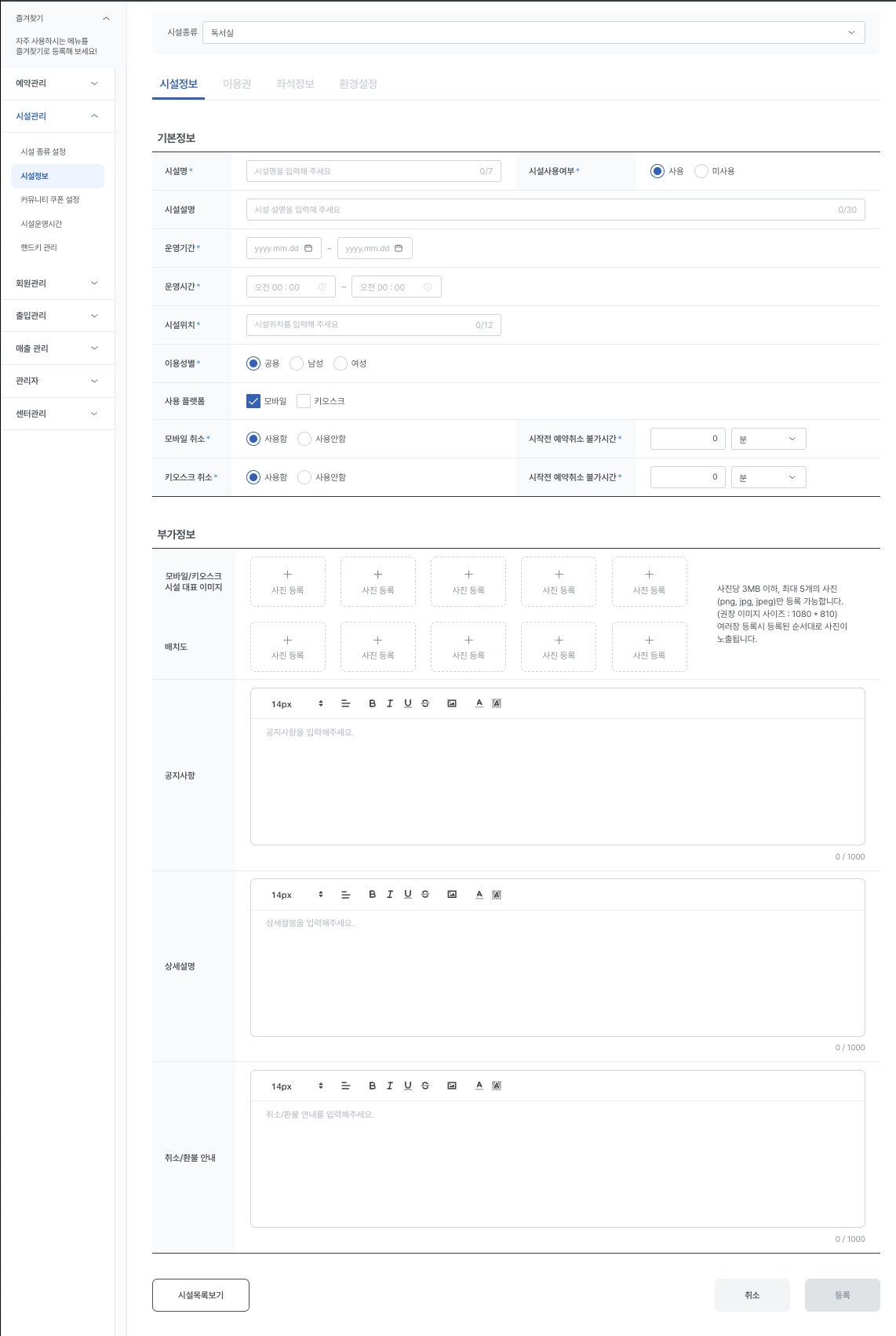Viewport: 896px width, 1336px height.
Task: Switch to 이용권 tab
Action: (x=237, y=84)
